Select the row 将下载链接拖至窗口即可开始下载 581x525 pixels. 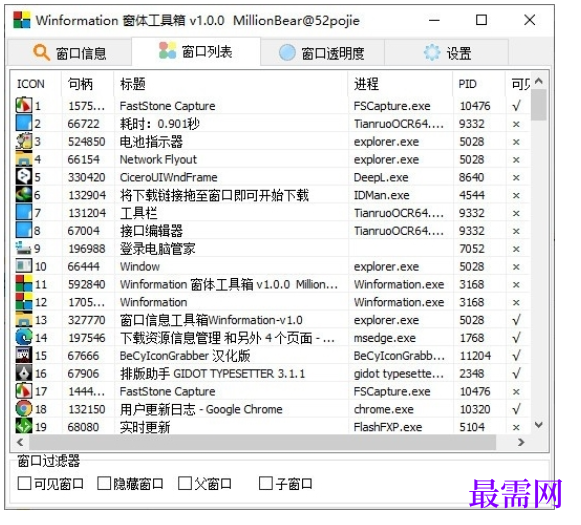tap(214, 195)
